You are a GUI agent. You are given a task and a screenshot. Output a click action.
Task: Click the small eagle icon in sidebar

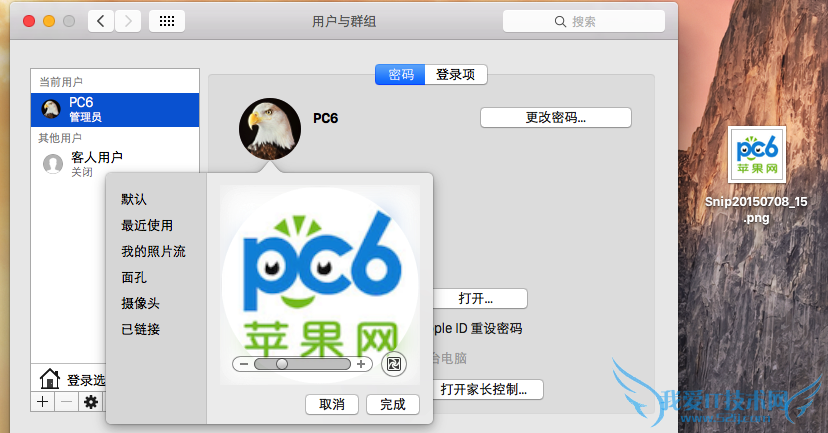point(51,109)
